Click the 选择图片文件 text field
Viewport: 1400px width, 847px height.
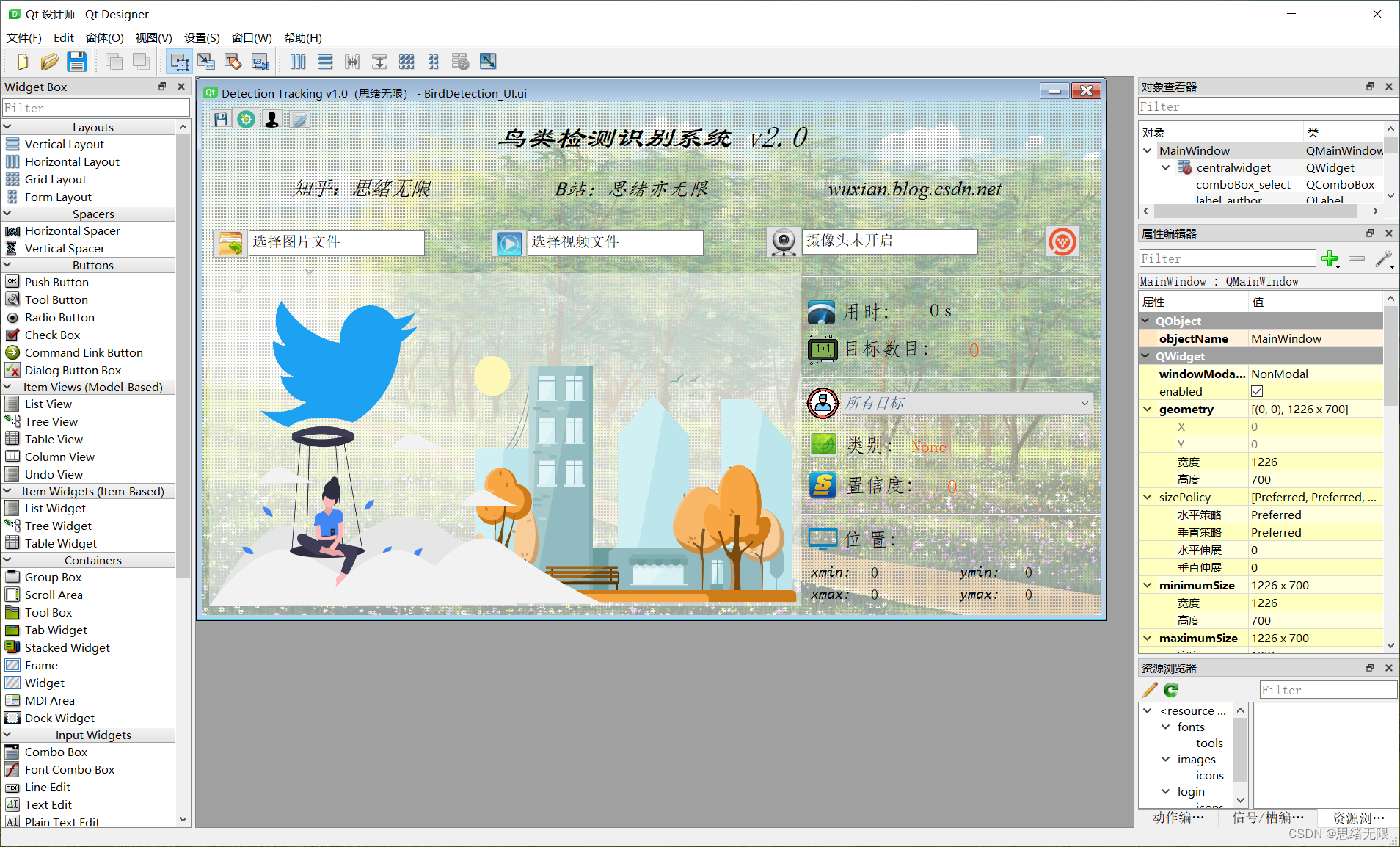click(337, 243)
